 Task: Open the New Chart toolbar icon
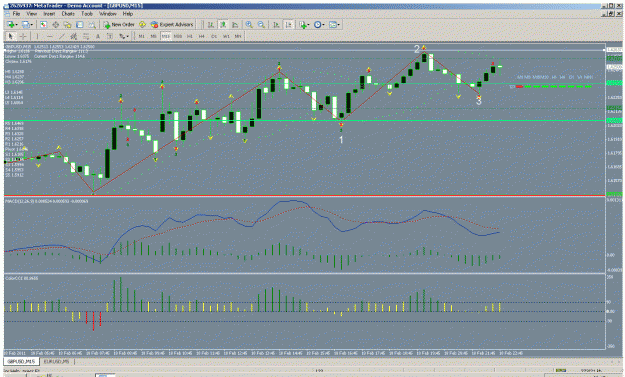[10, 25]
